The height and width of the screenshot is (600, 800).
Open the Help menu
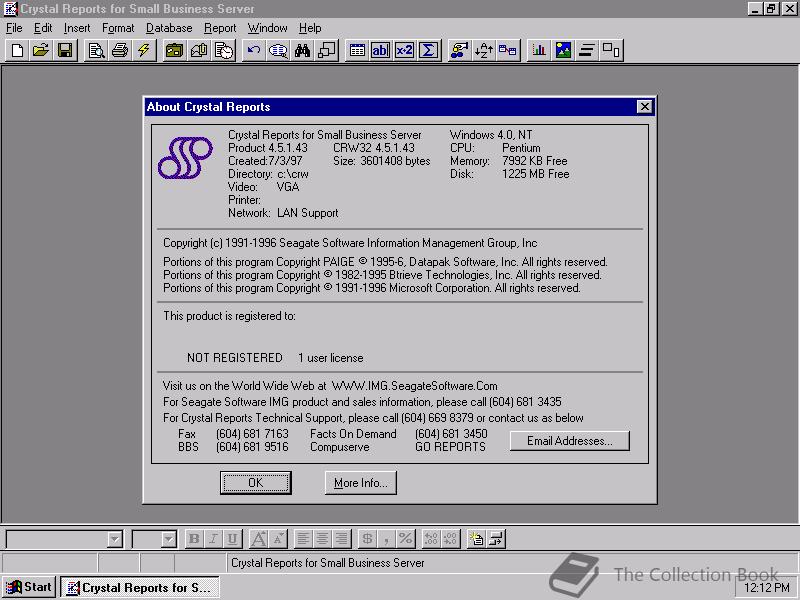310,28
